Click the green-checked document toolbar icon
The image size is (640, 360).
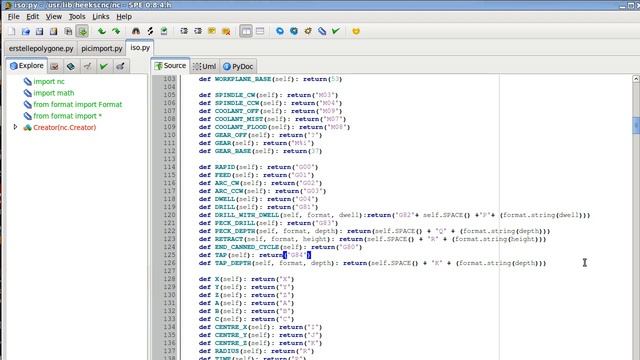164,31
